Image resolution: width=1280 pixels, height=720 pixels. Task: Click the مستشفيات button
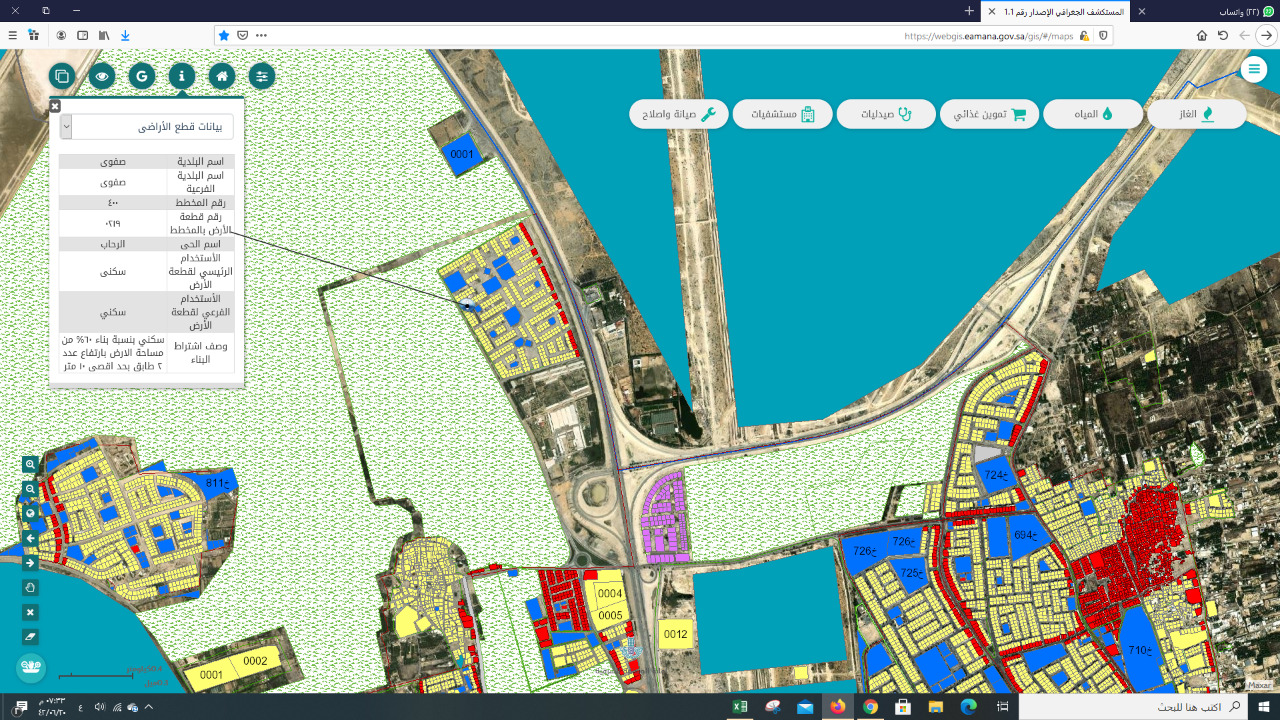point(782,114)
